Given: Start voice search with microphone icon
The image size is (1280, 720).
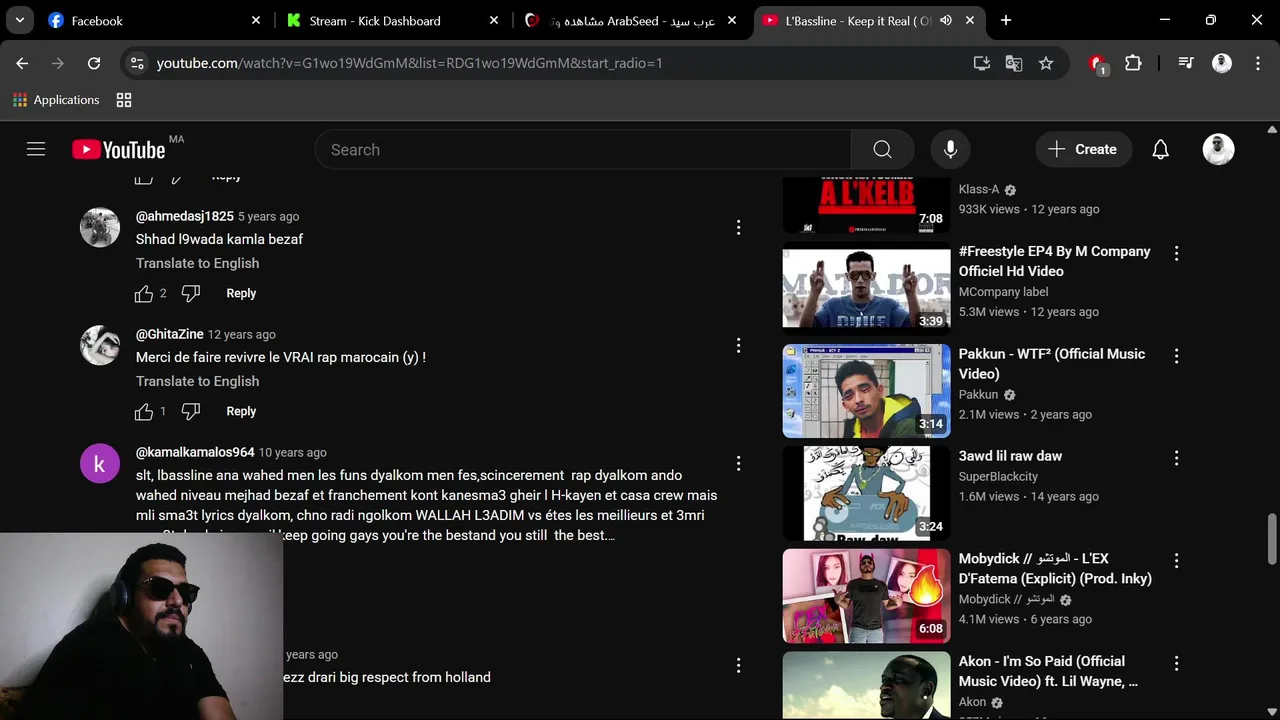Looking at the screenshot, I should pos(950,149).
